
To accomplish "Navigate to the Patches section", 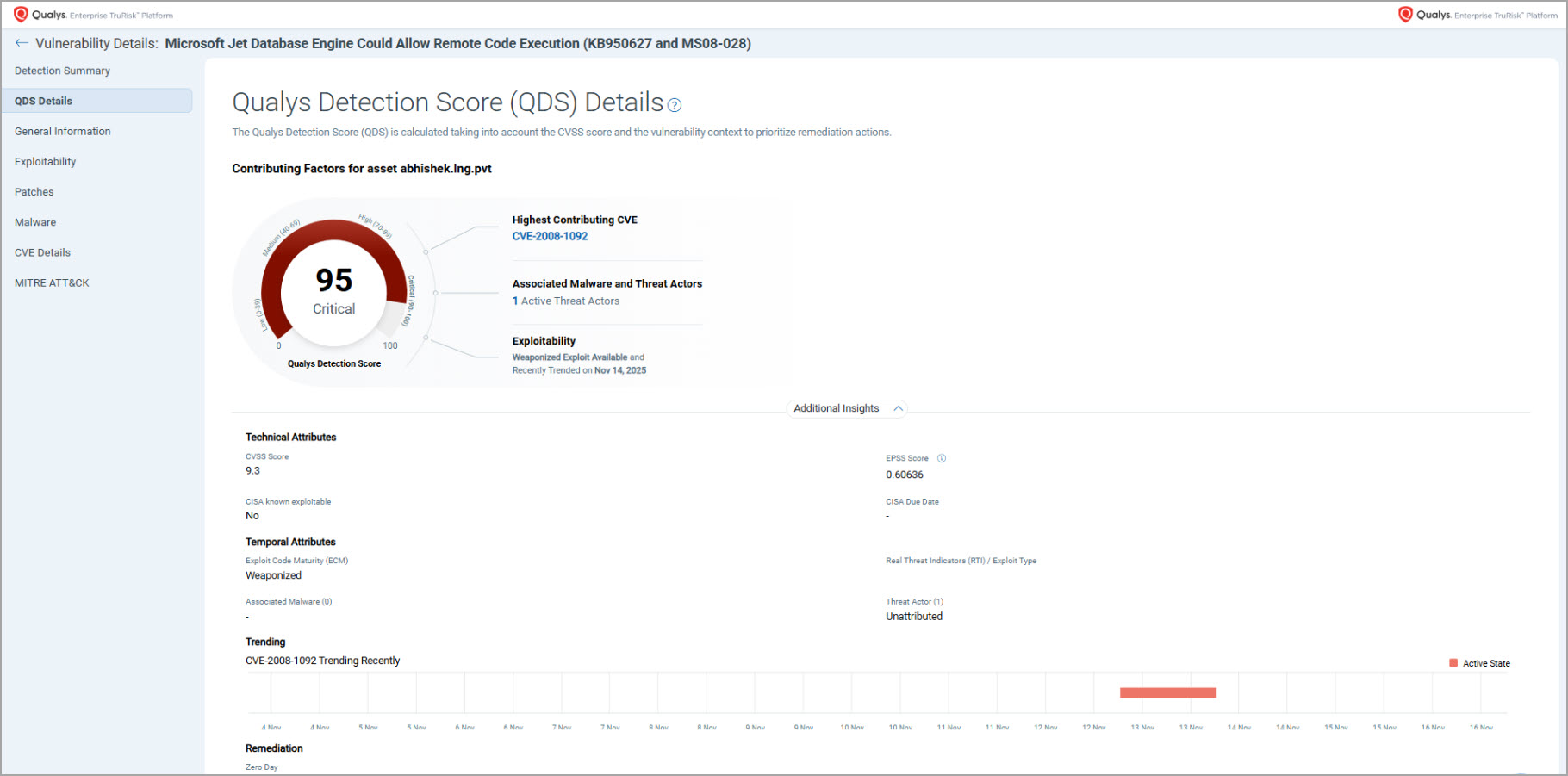I will point(34,192).
